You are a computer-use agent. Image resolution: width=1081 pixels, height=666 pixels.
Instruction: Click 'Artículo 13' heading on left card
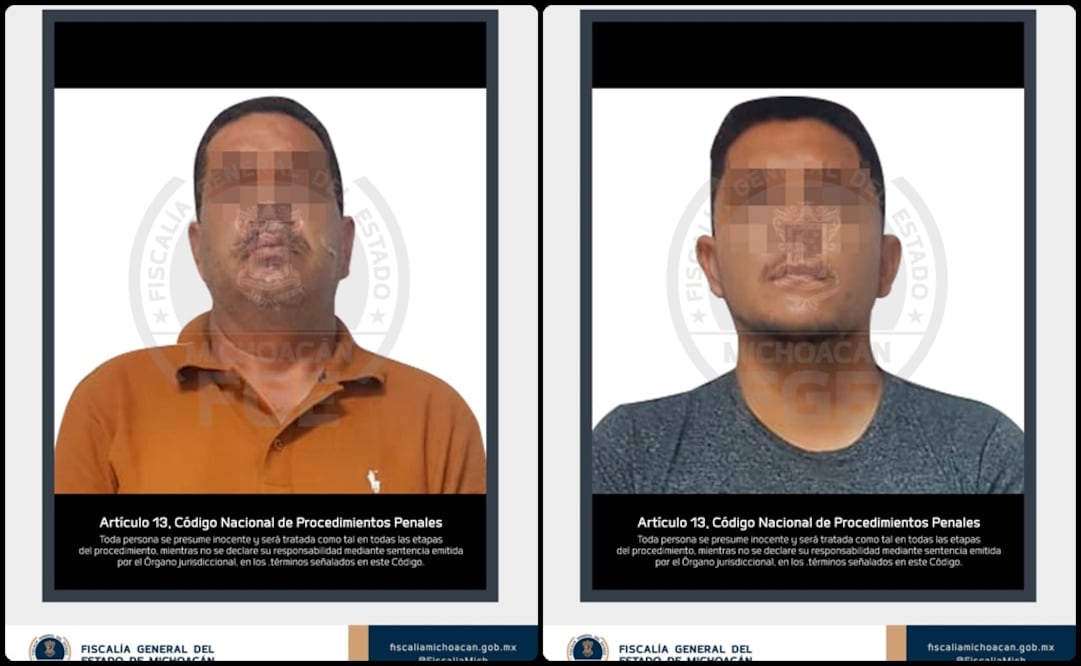pos(270,522)
